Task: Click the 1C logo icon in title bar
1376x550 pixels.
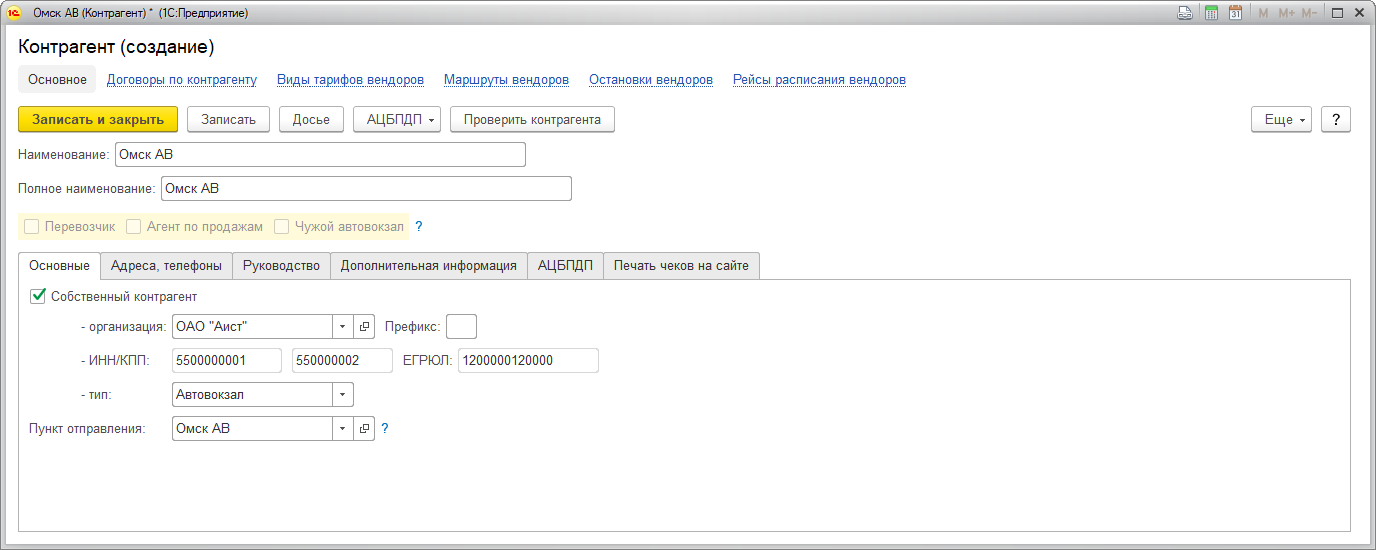Action: (14, 13)
